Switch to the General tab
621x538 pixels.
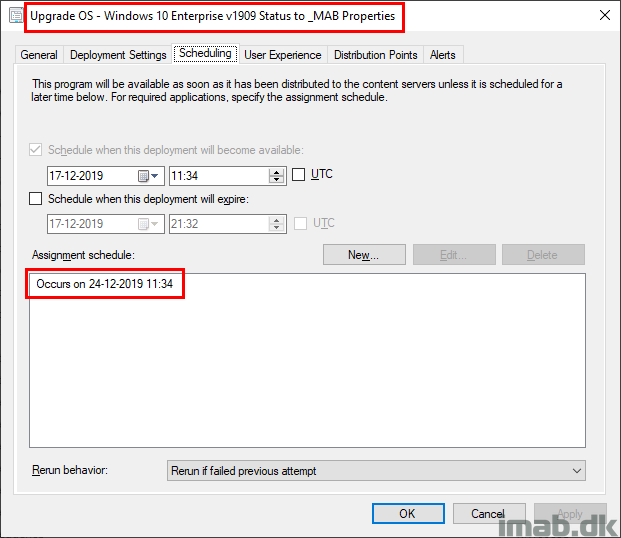pos(39,55)
